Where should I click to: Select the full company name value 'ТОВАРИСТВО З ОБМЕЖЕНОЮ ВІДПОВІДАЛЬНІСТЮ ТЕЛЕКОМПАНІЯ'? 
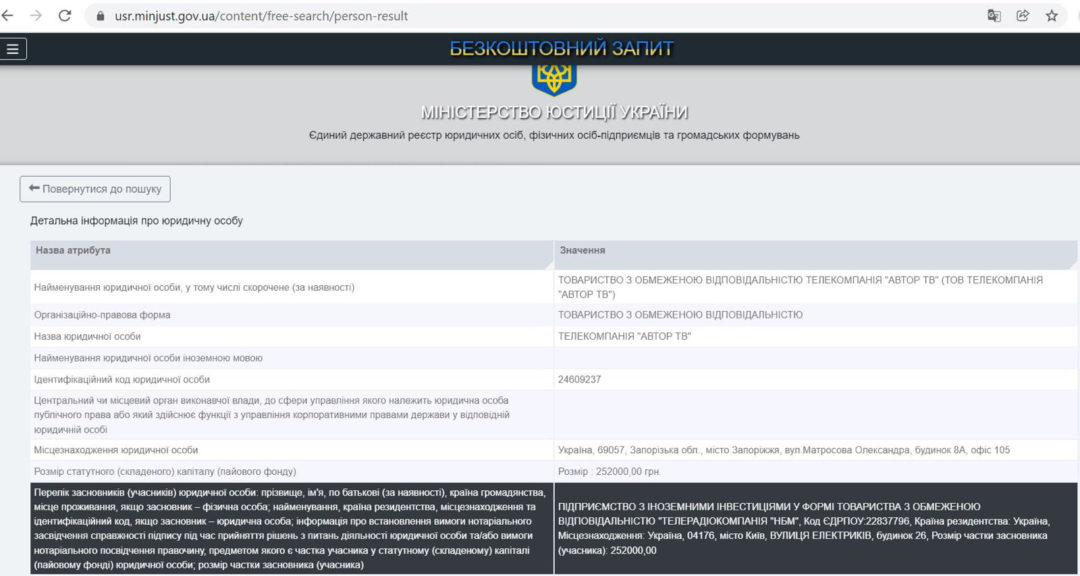[x=816, y=287]
